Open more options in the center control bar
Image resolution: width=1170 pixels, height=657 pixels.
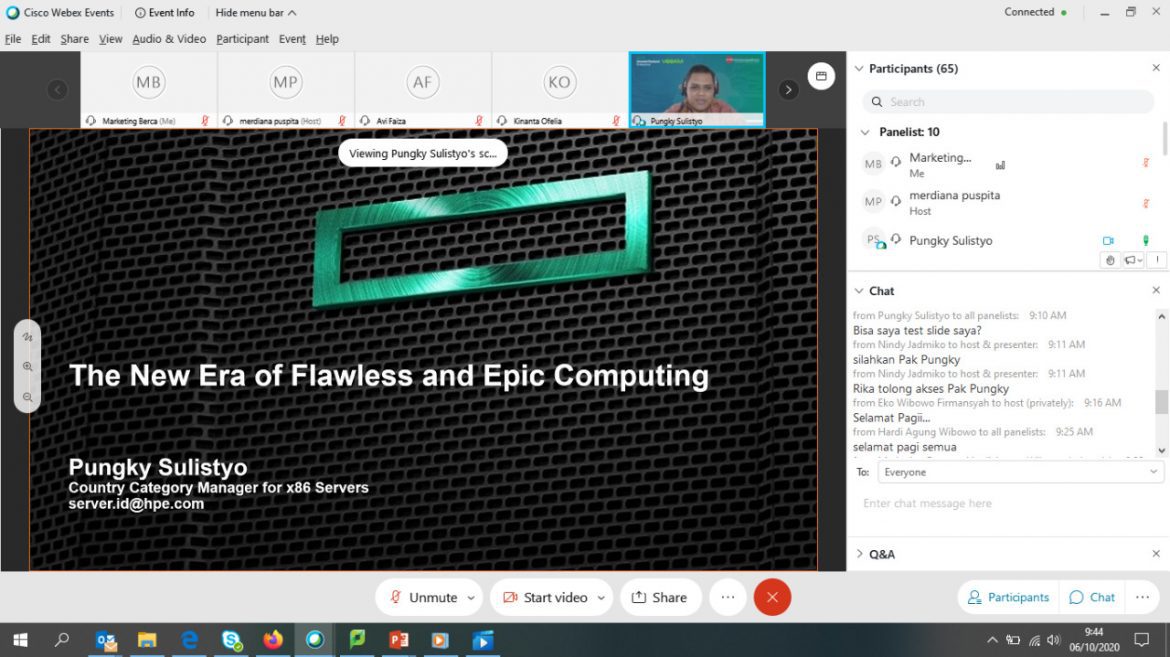click(x=728, y=597)
